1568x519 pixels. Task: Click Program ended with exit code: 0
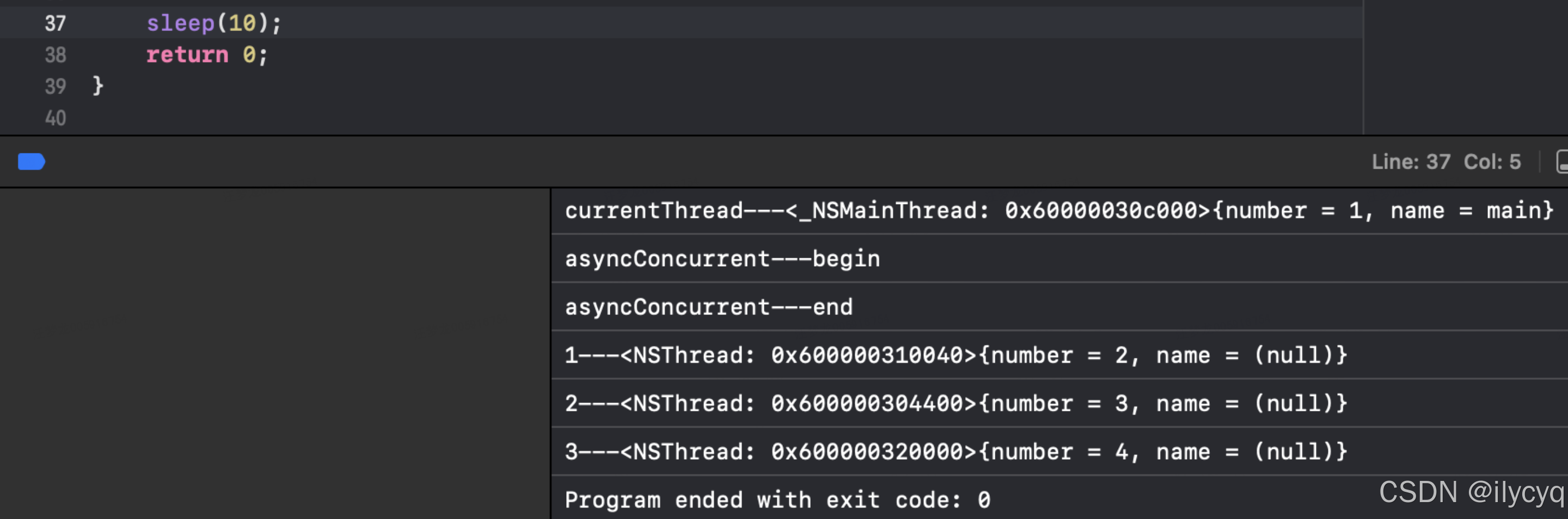pyautogui.click(x=777, y=500)
